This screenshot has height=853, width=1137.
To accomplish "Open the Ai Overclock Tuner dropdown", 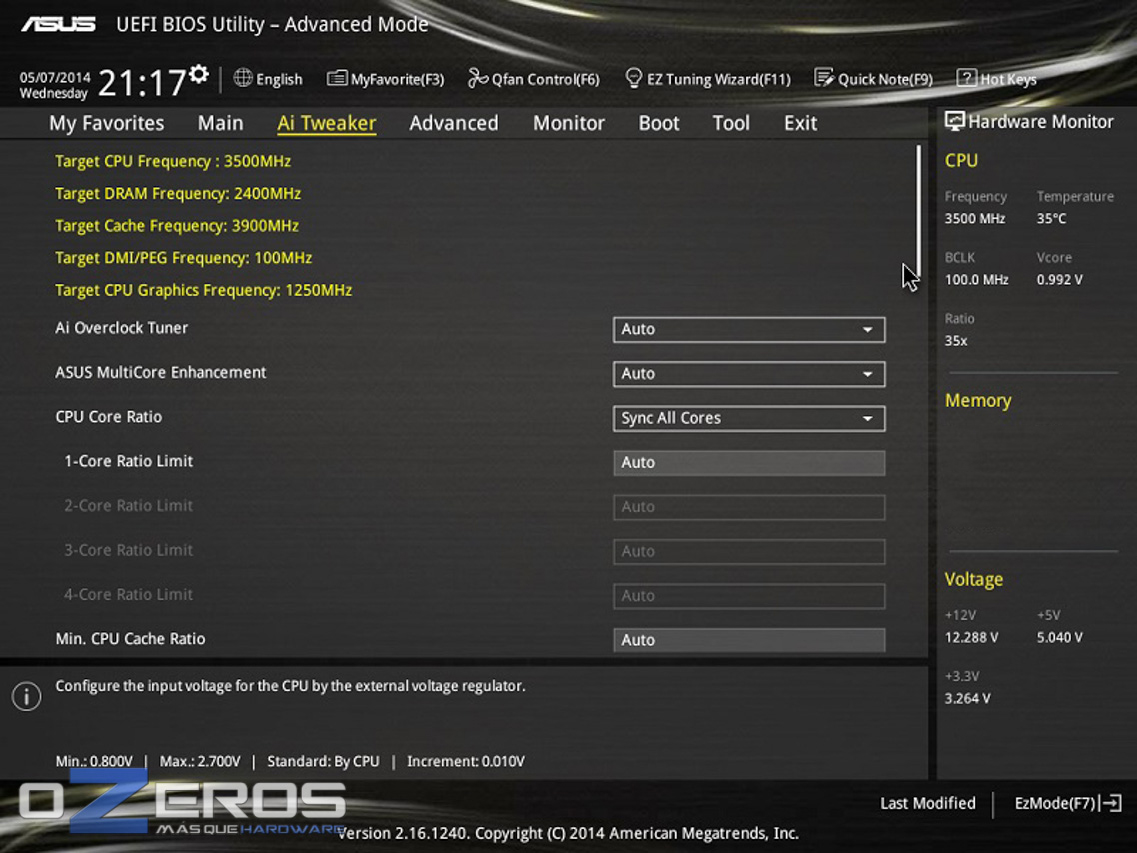I will [749, 329].
